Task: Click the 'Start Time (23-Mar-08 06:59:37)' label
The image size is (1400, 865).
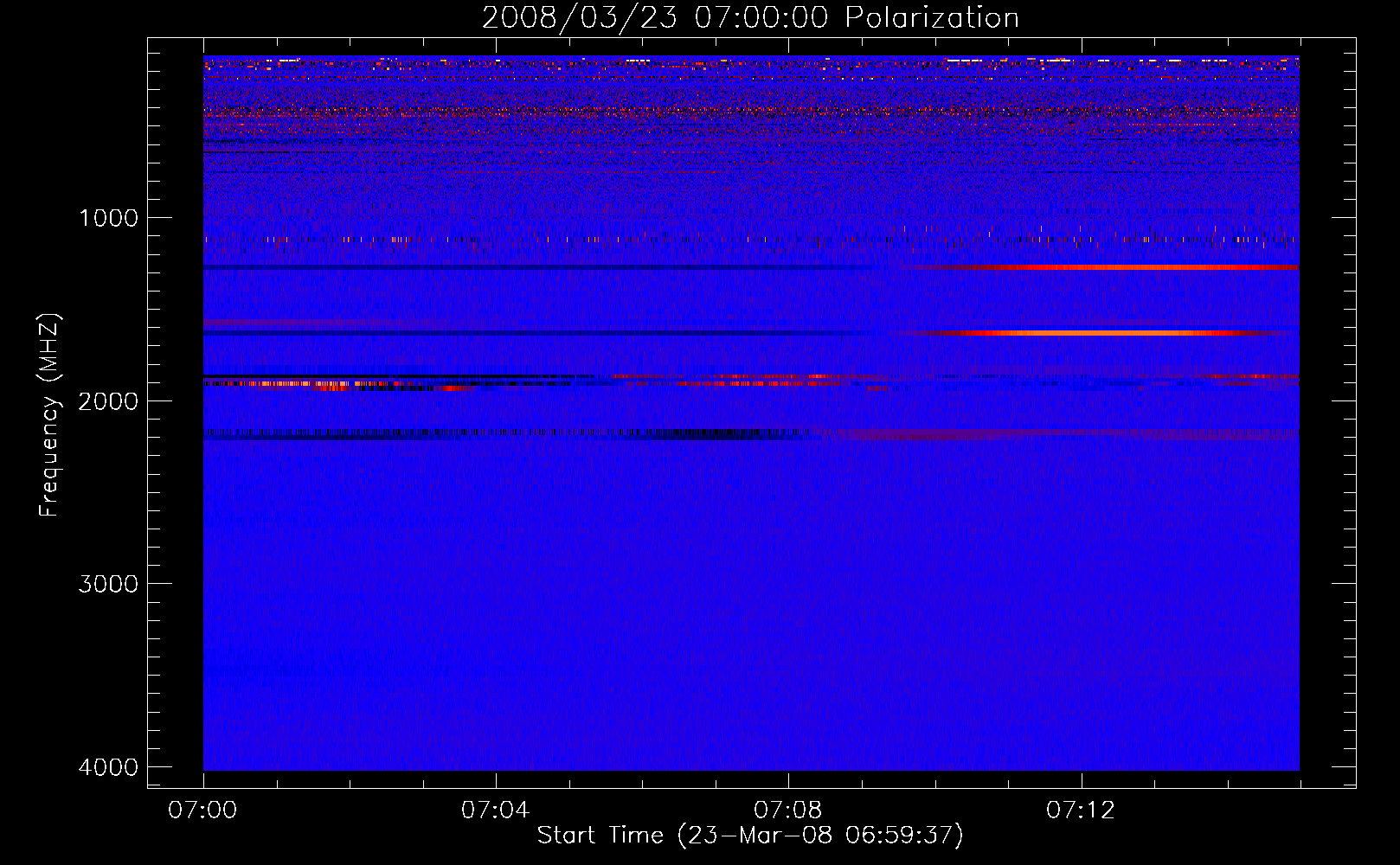Action: click(x=750, y=836)
